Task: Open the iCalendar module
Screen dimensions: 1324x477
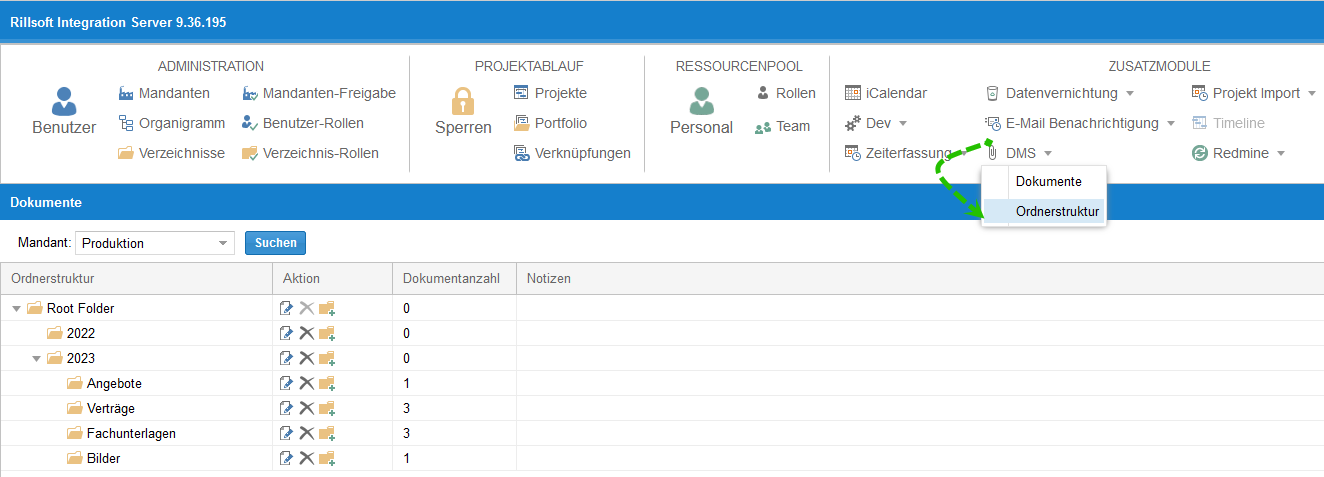Action: coord(886,93)
